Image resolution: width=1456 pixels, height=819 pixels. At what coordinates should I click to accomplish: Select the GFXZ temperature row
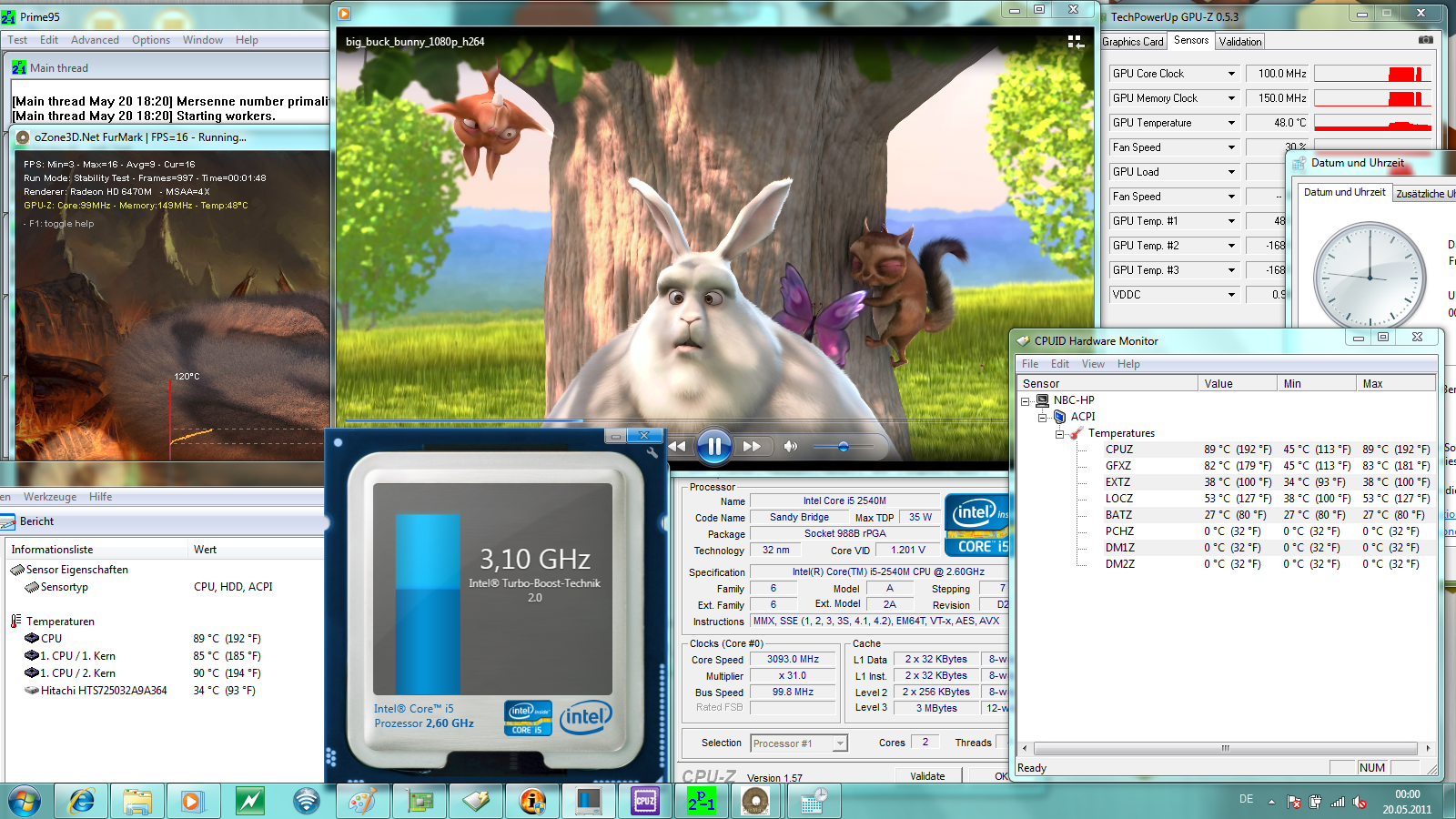click(1227, 466)
